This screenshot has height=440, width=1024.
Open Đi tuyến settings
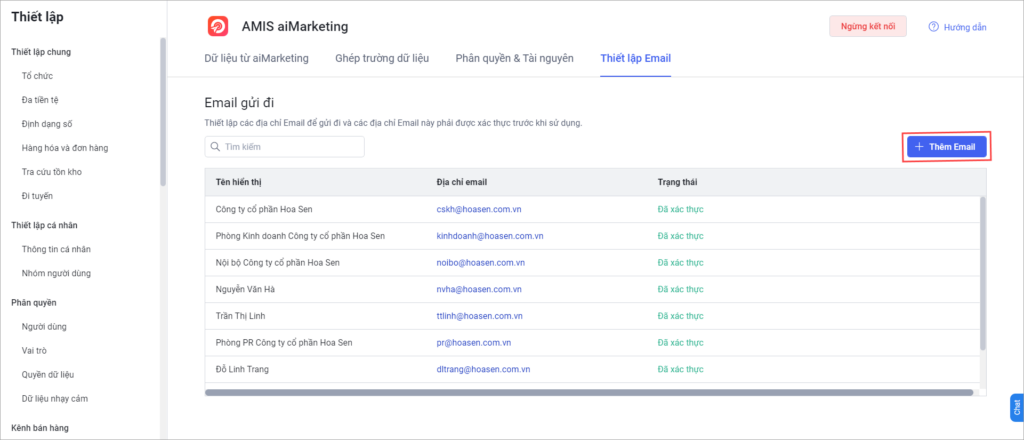click(x=37, y=196)
